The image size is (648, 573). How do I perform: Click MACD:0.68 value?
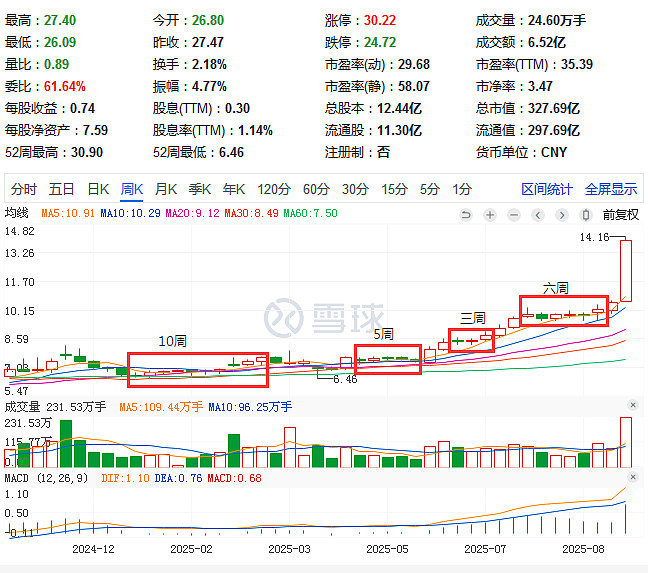(234, 478)
